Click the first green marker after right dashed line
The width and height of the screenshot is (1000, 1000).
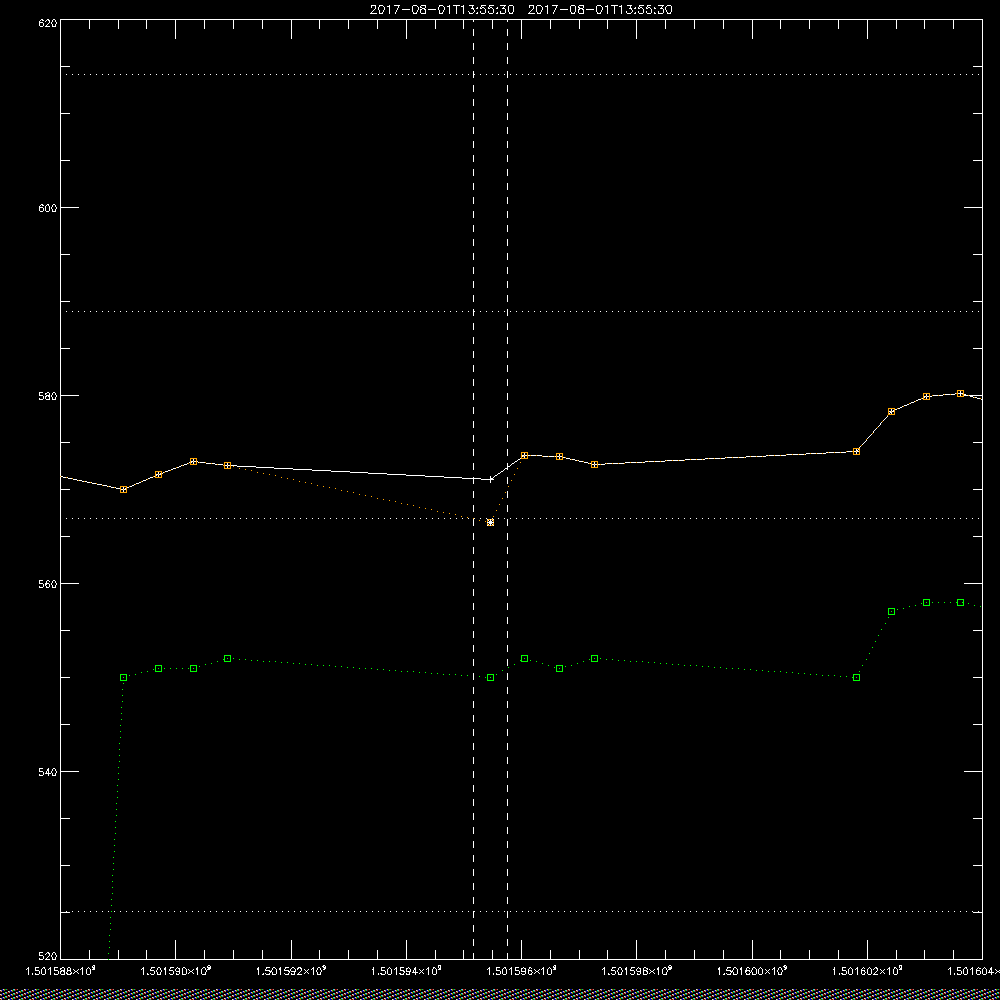click(x=524, y=658)
